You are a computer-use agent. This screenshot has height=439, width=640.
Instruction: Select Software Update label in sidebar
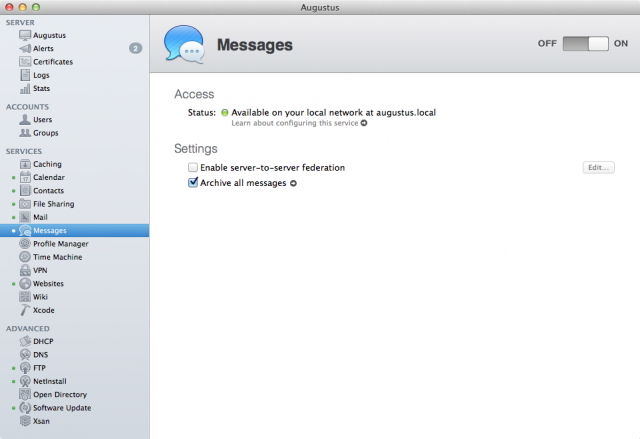click(62, 408)
